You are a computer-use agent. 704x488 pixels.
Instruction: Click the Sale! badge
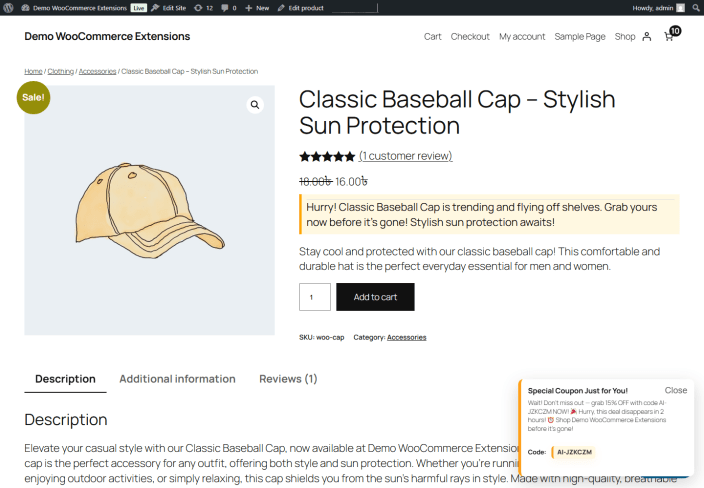(33, 97)
